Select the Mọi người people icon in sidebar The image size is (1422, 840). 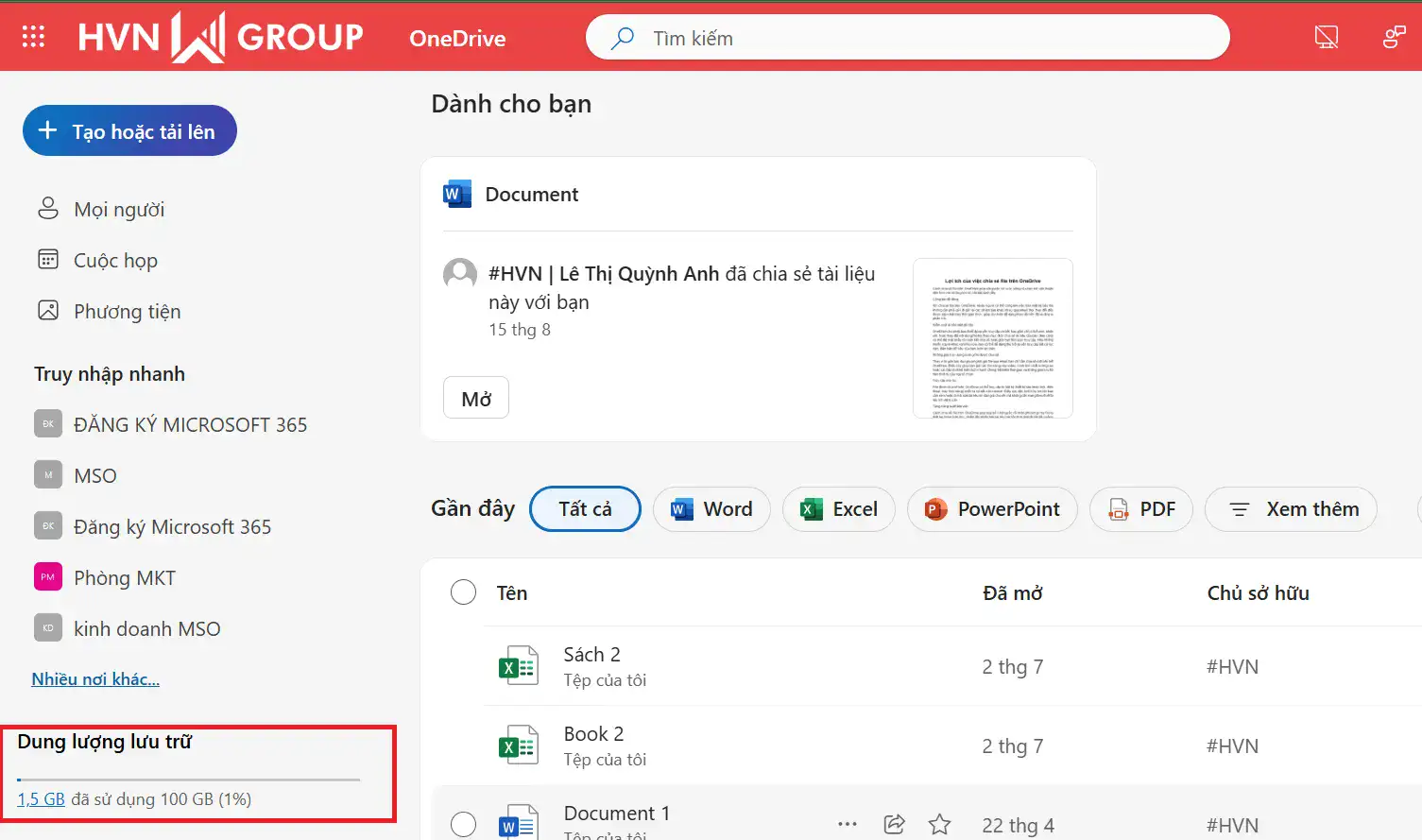point(48,208)
